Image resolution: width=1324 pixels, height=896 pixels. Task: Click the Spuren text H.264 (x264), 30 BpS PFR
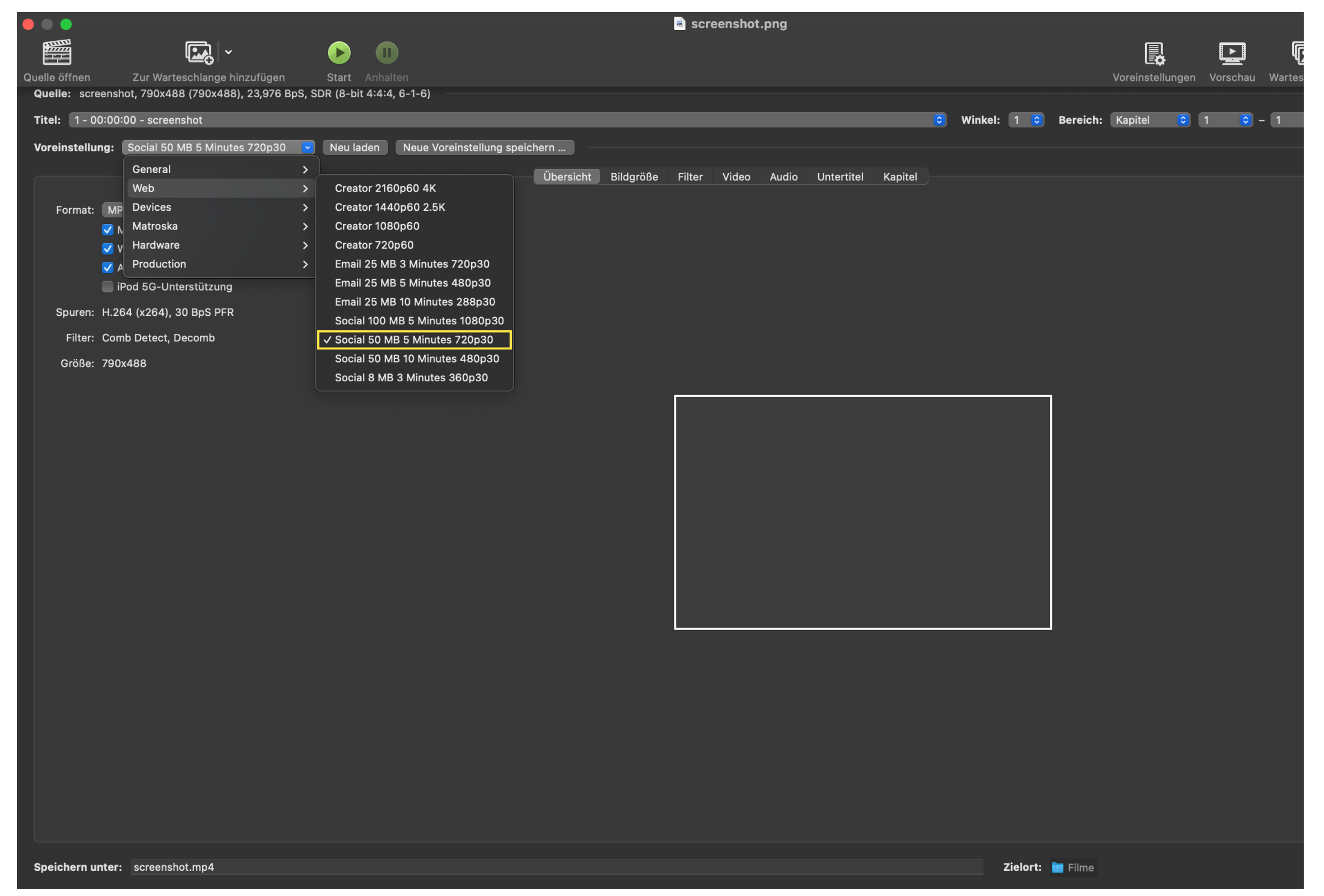click(168, 312)
